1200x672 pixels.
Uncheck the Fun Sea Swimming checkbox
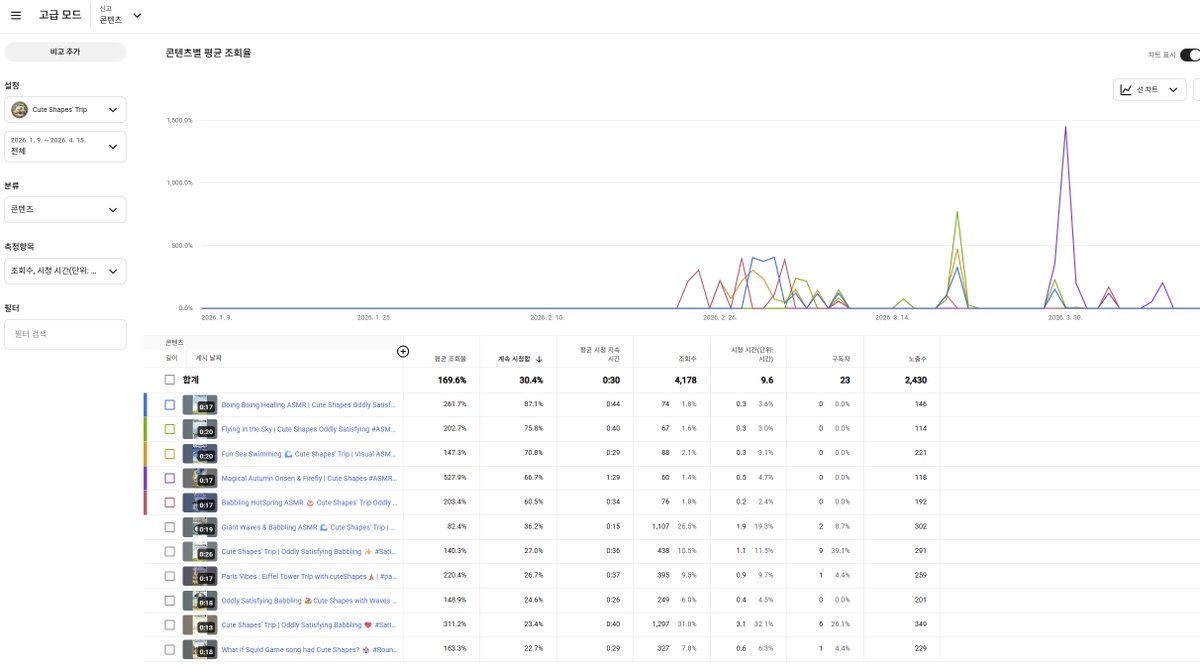[170, 454]
